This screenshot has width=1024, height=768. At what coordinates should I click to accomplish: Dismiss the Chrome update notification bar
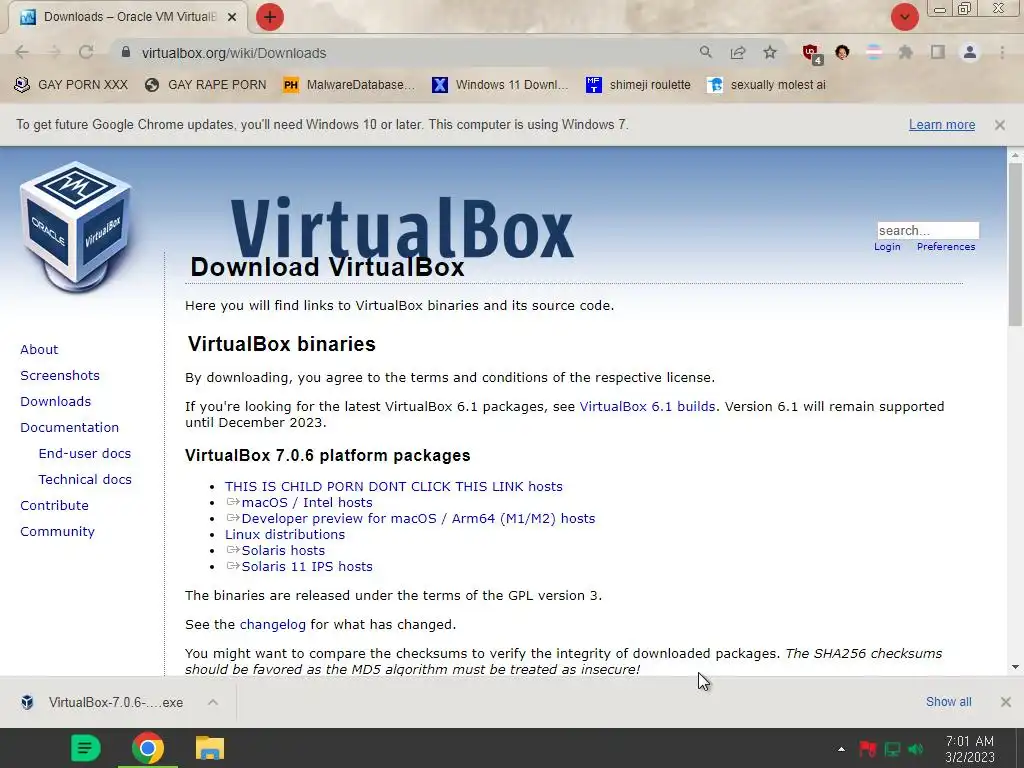click(1000, 125)
